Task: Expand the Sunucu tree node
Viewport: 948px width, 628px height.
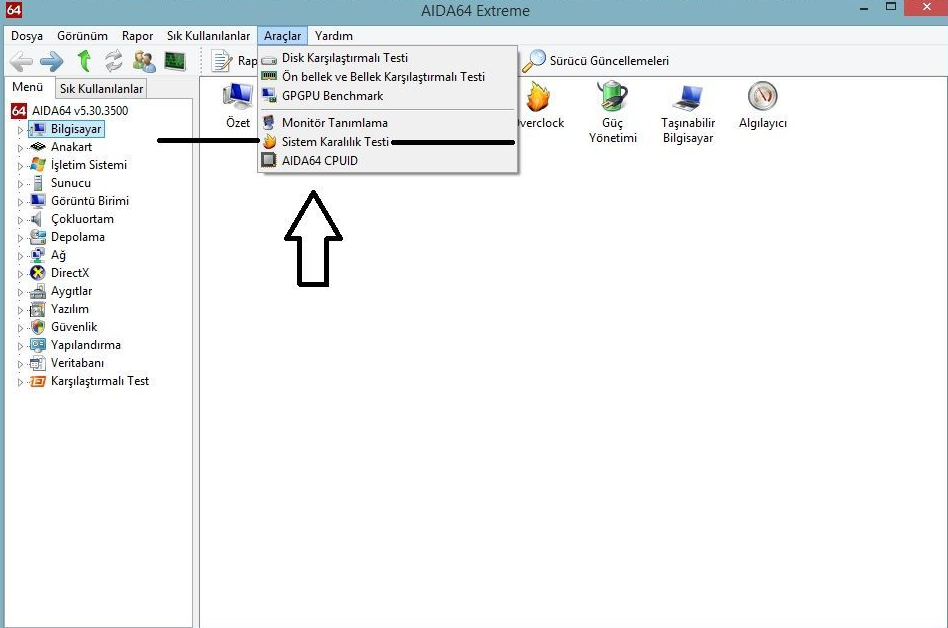Action: tap(20, 184)
